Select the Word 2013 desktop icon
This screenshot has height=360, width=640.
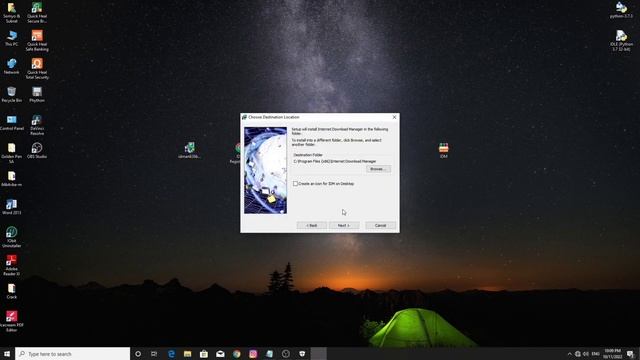pos(11,207)
